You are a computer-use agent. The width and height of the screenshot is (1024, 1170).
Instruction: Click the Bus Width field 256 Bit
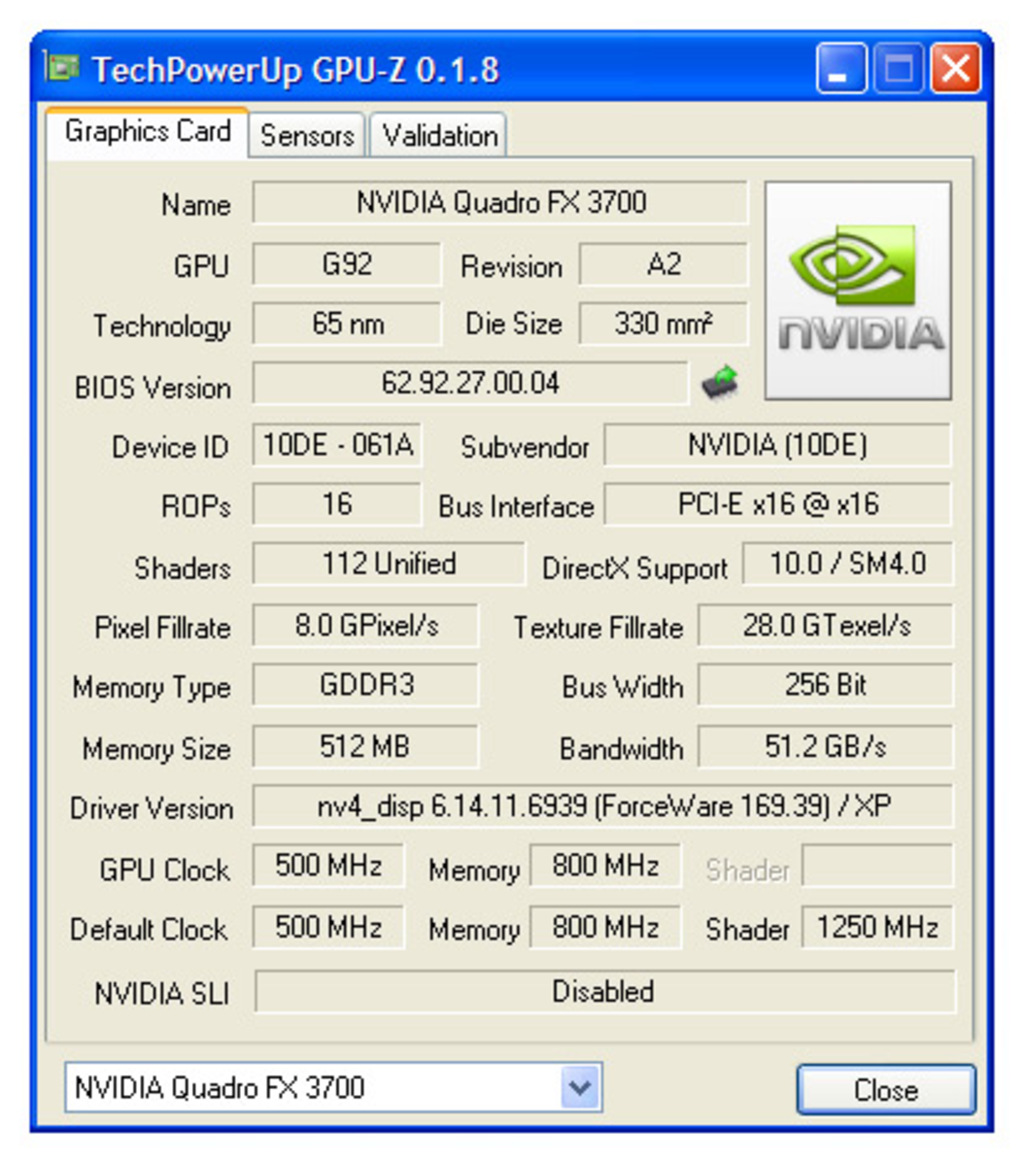coord(825,685)
